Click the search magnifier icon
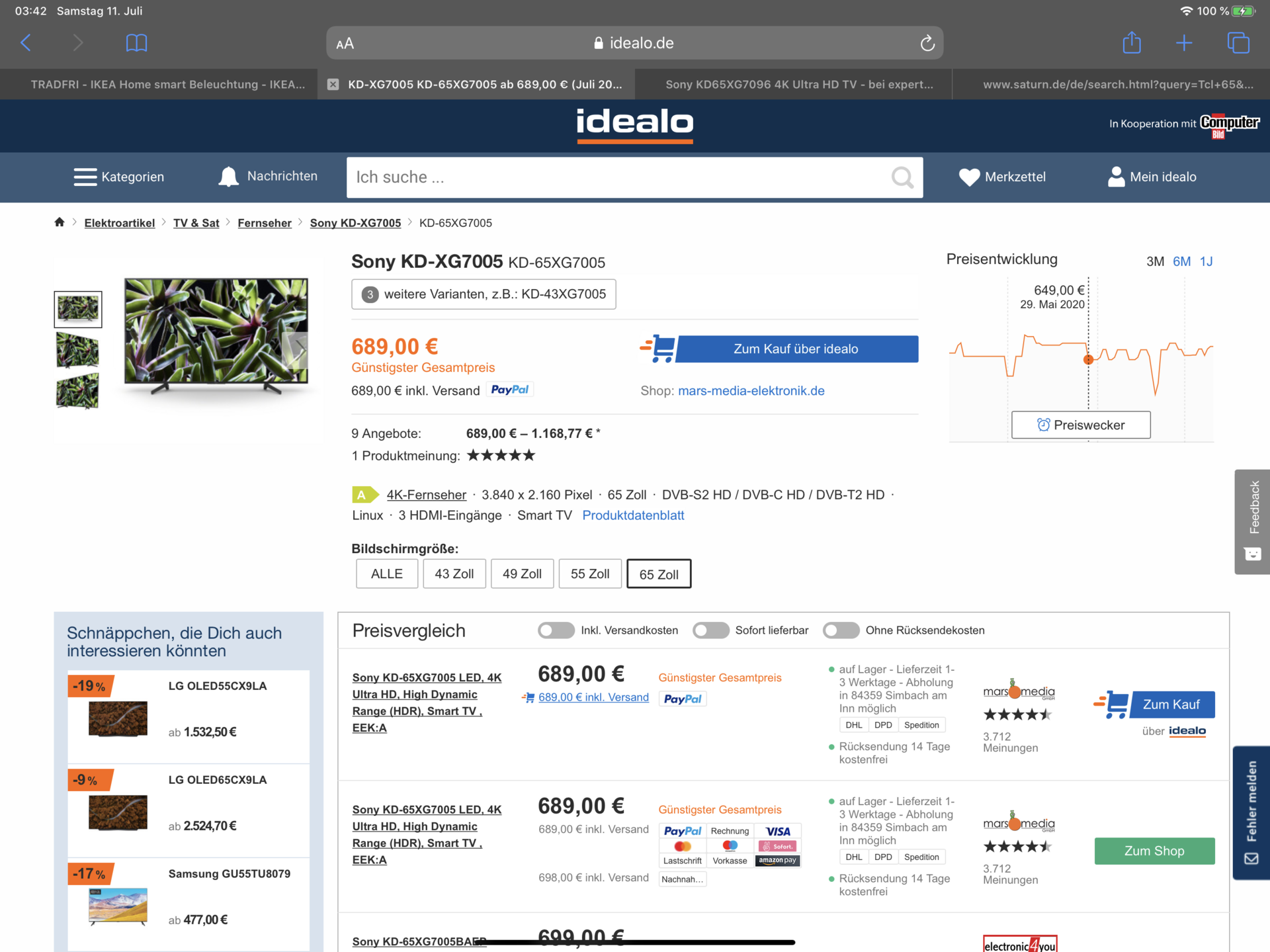 [x=902, y=177]
